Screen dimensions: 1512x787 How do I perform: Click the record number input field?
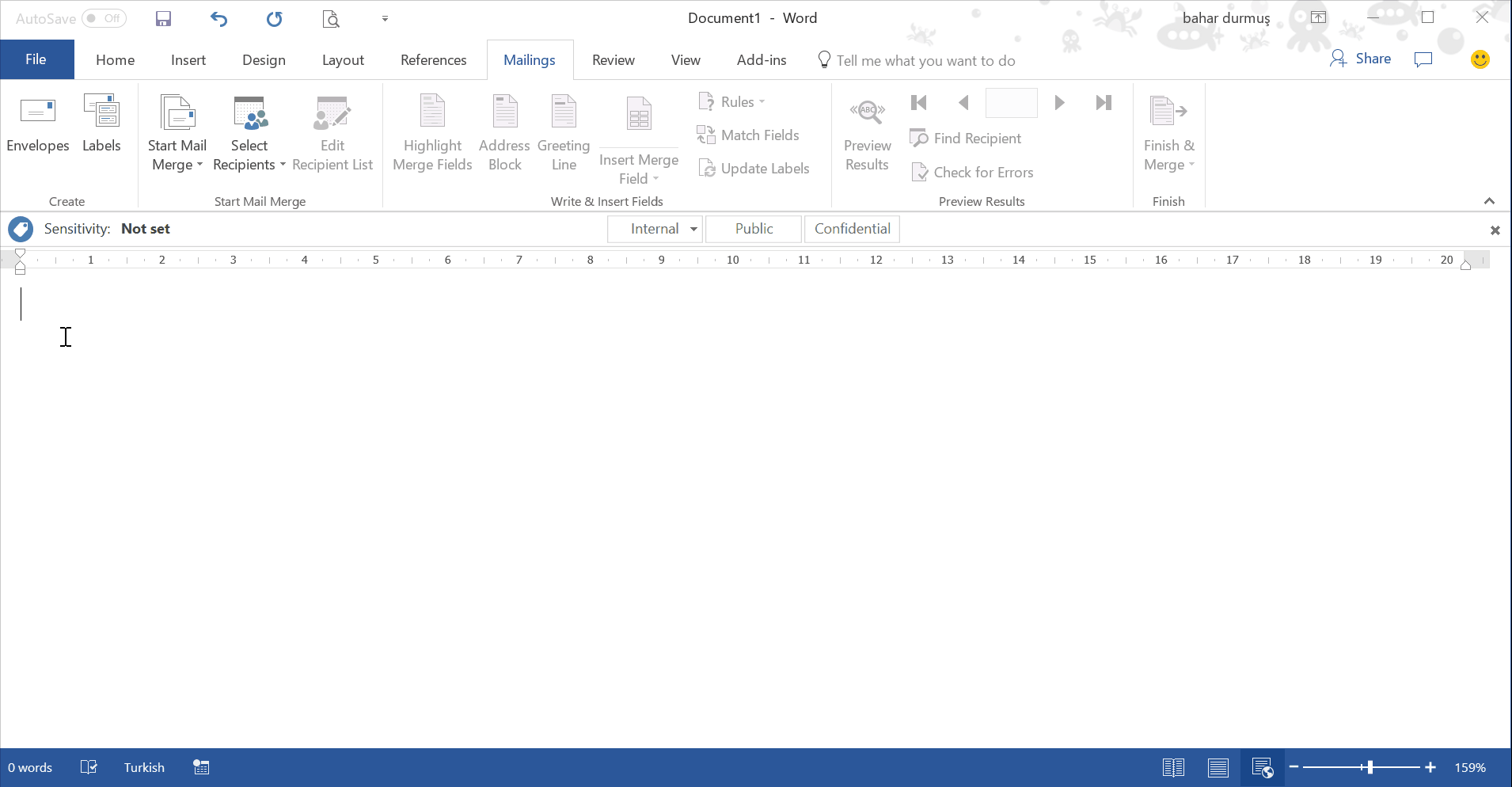[x=1011, y=103]
